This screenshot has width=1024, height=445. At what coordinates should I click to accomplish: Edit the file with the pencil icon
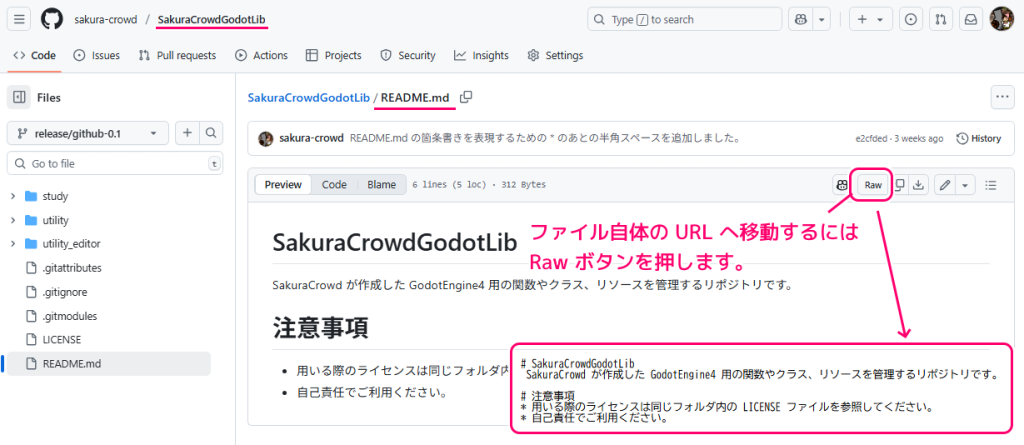coord(943,185)
